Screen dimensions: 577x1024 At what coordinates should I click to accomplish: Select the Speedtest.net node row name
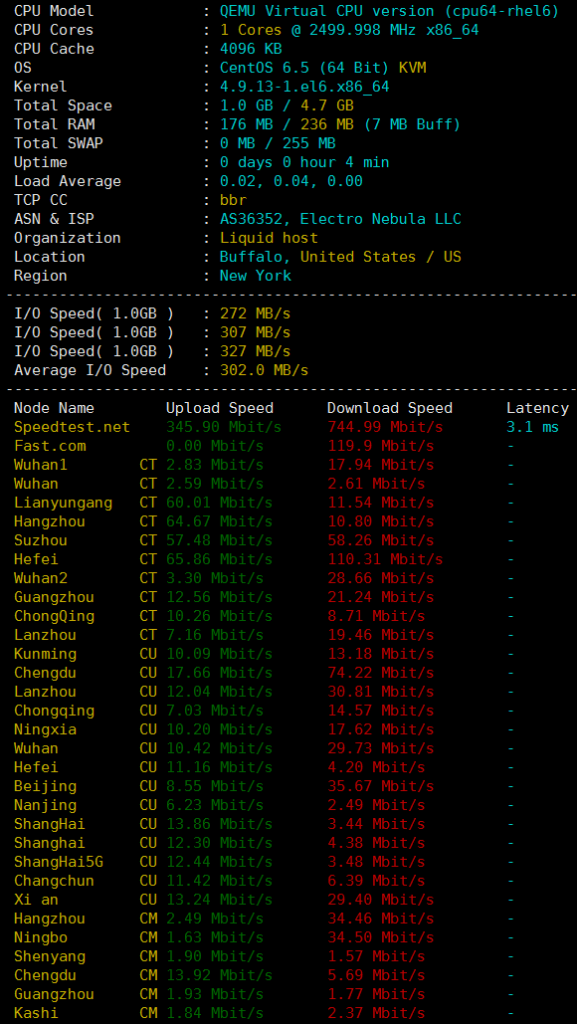click(x=72, y=427)
